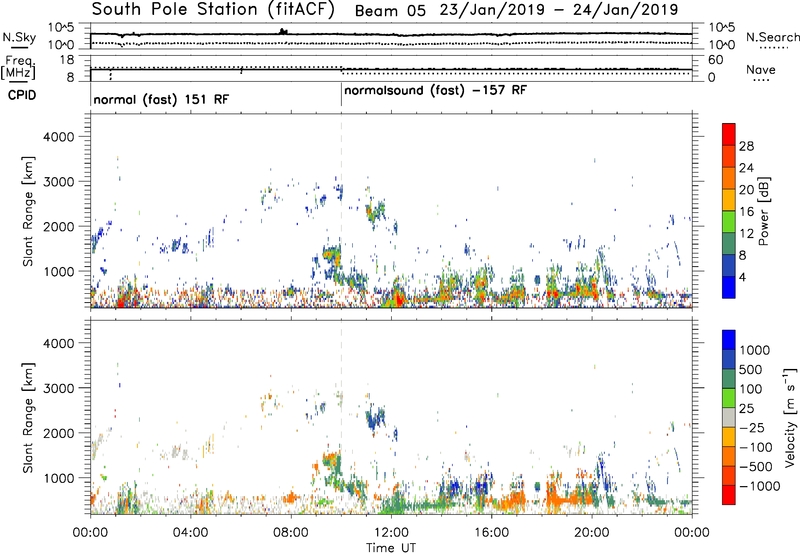
Task: Click the 'N.Sky' legend label
Action: coord(19,37)
